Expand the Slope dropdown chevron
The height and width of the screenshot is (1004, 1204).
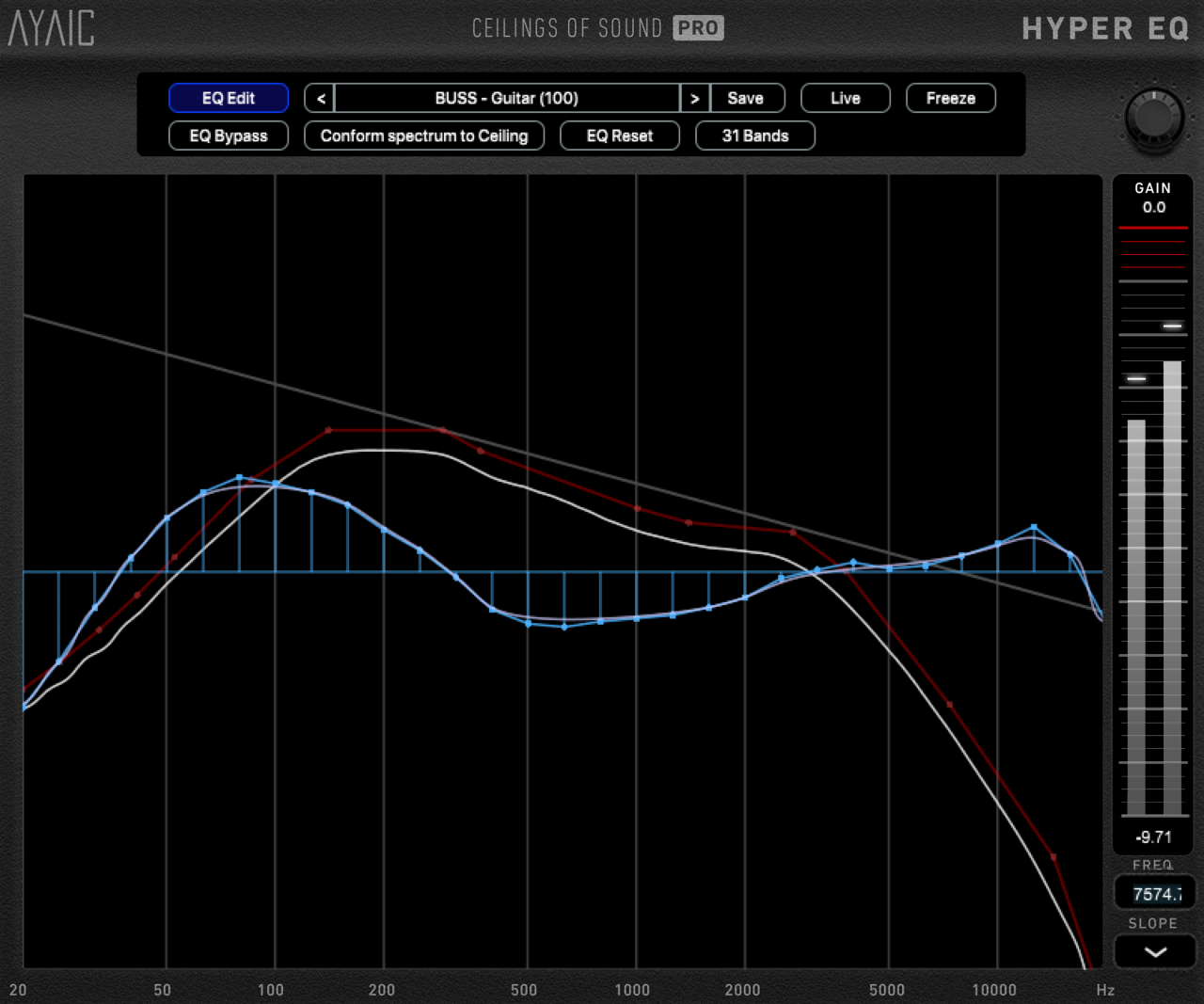click(1155, 951)
